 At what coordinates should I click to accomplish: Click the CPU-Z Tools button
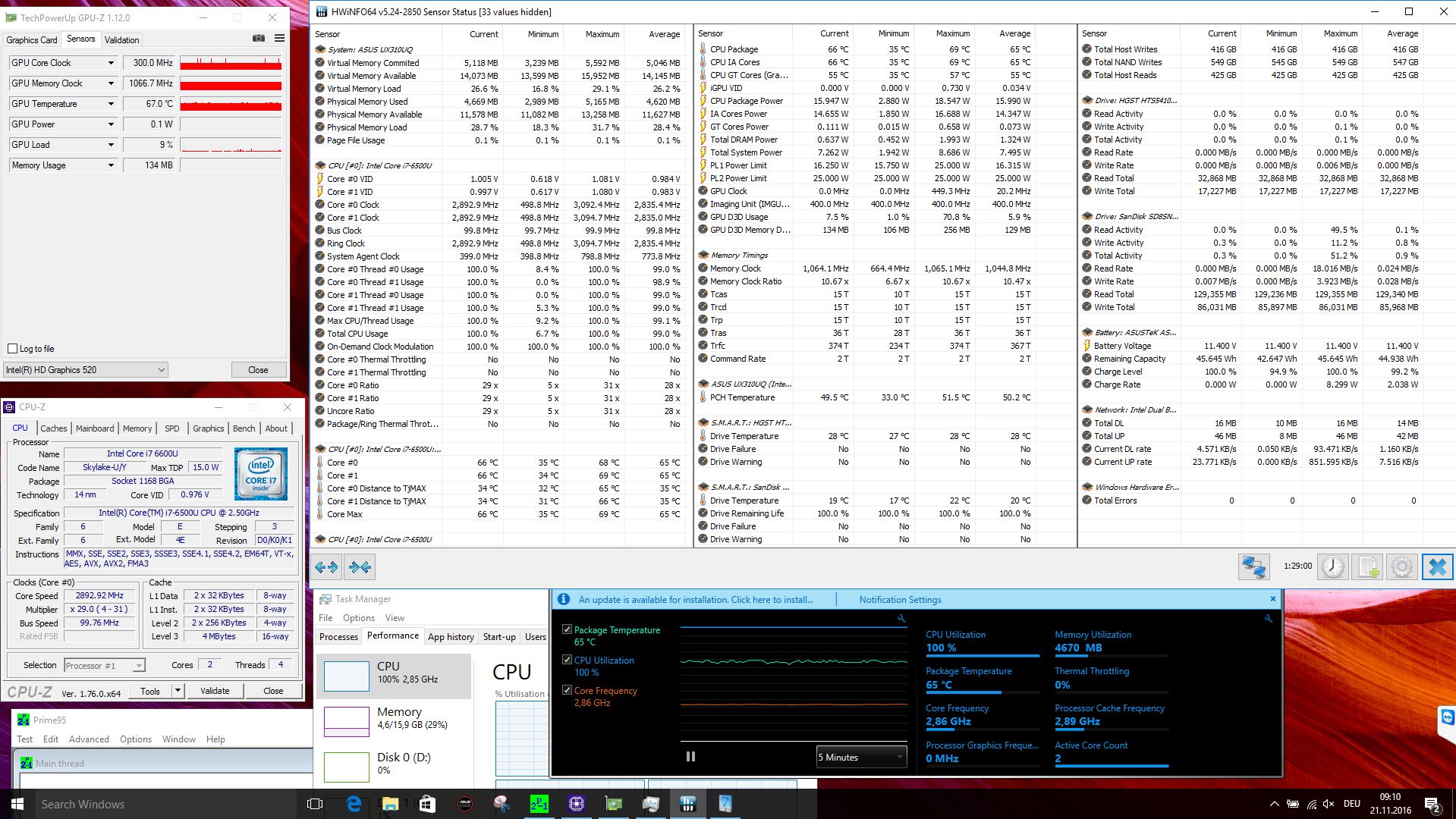(x=150, y=691)
